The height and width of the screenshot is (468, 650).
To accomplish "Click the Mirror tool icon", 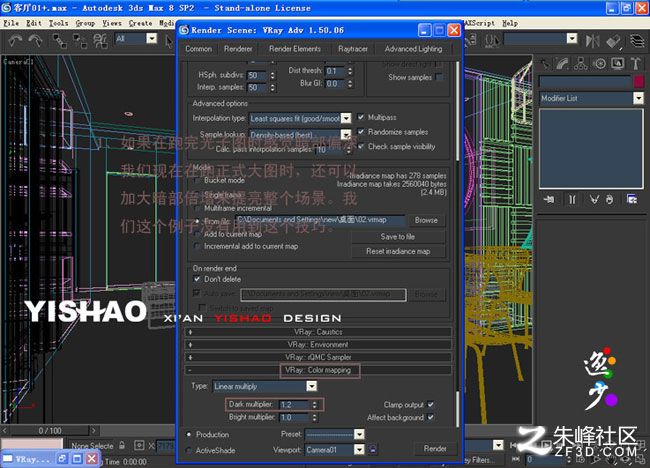I will 592,41.
